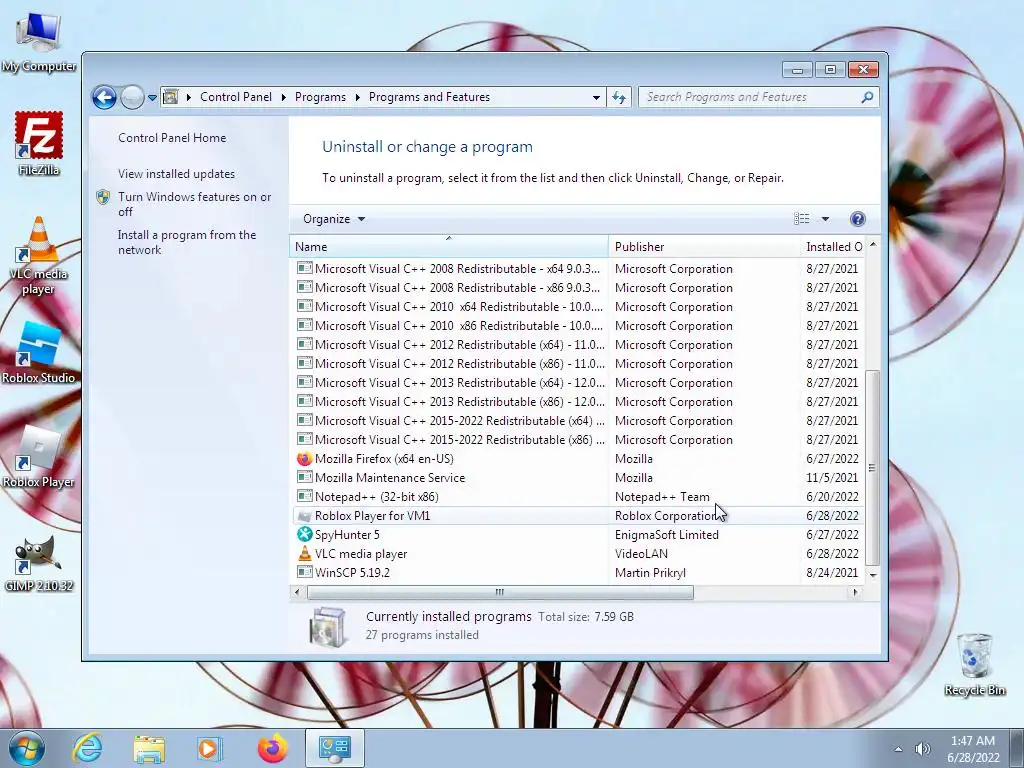Expand arrow after Programs breadcrumb
The image size is (1024, 768).
point(357,97)
